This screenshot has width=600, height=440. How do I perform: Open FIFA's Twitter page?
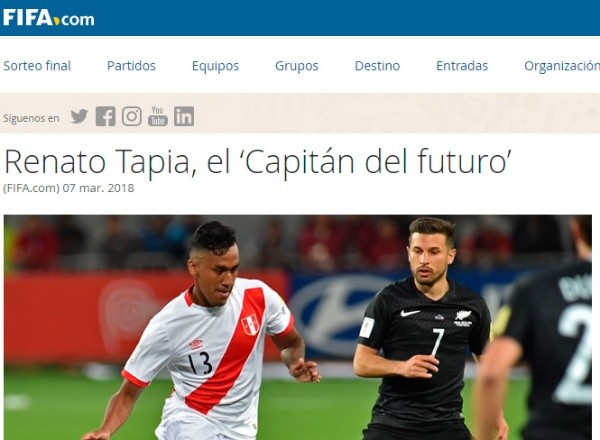point(79,116)
